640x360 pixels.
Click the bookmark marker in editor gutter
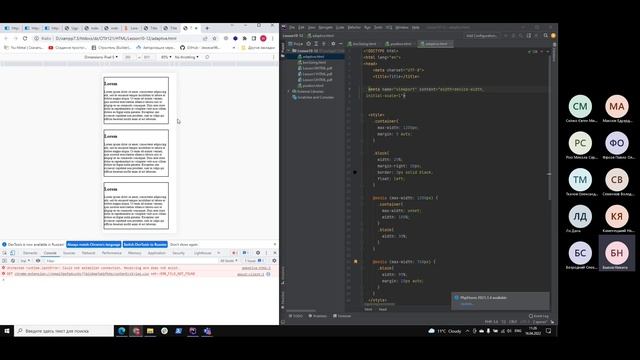356,262
